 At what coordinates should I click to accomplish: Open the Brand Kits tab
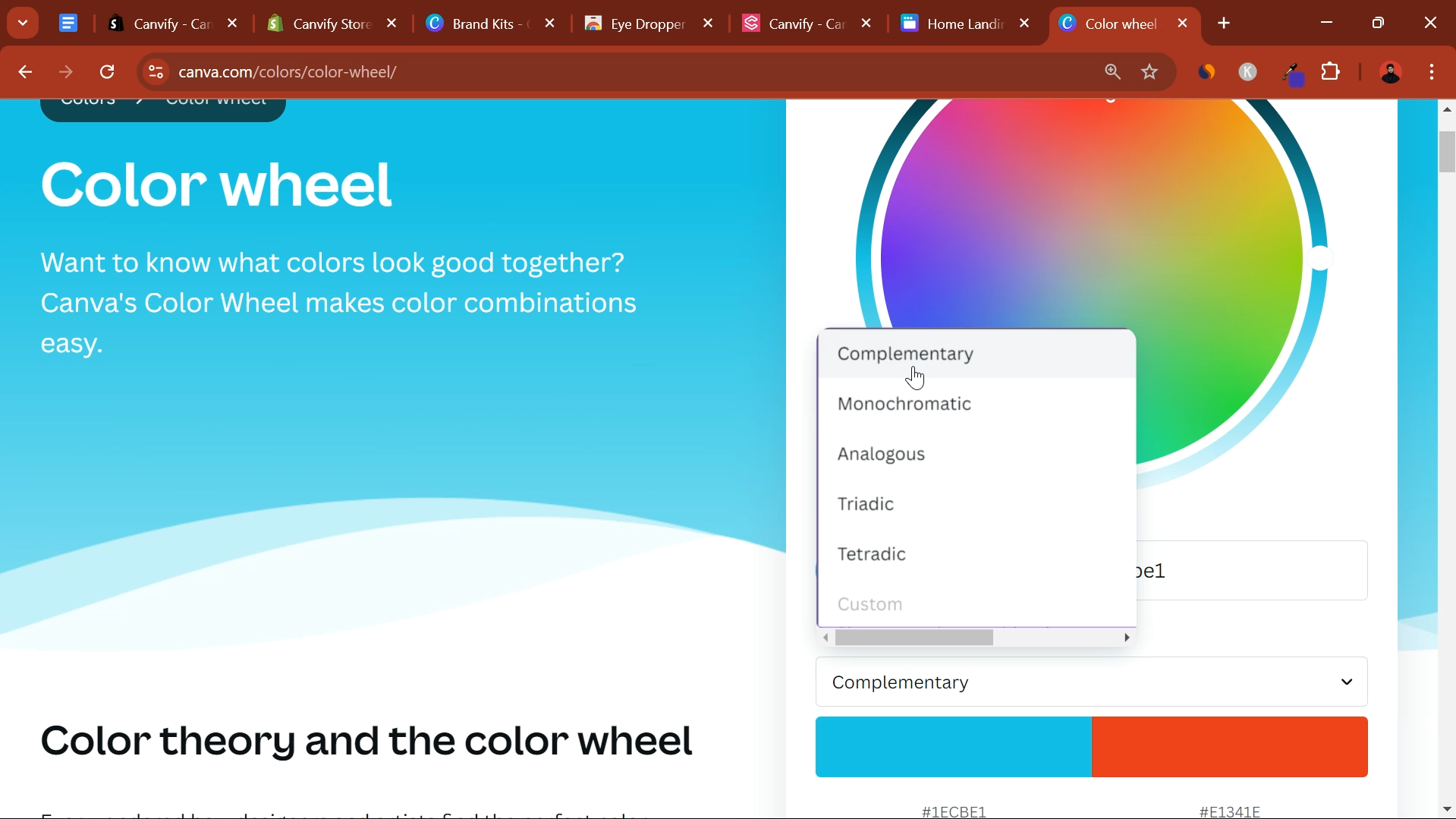(491, 24)
